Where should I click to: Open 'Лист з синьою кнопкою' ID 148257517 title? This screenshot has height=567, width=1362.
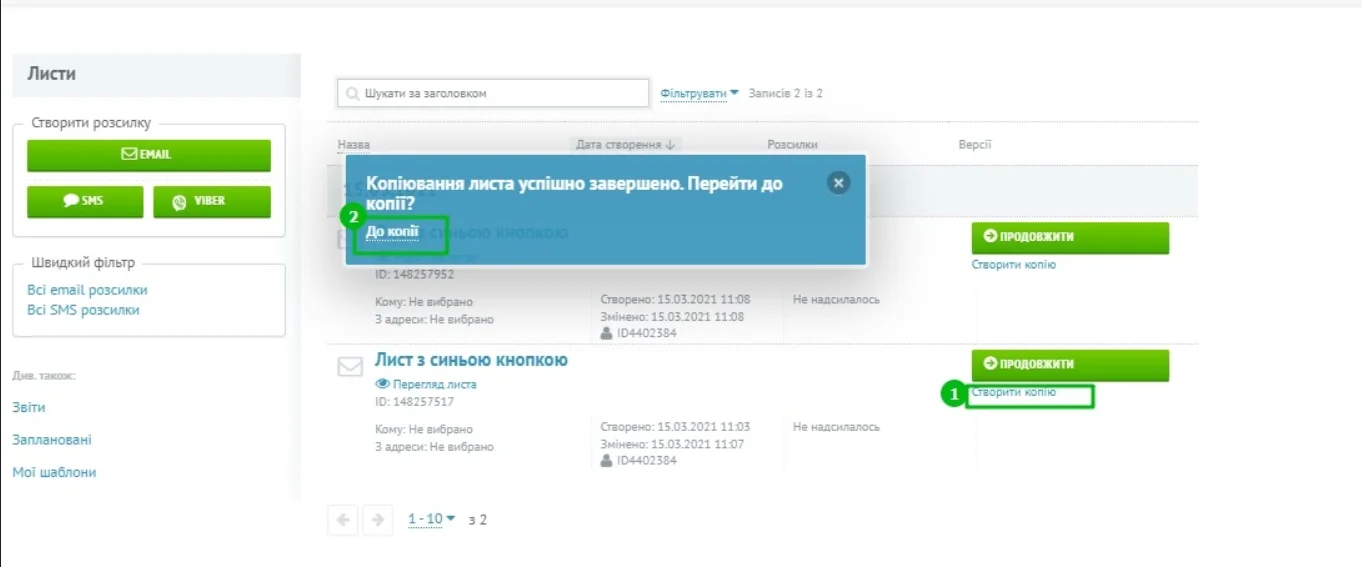coord(471,360)
